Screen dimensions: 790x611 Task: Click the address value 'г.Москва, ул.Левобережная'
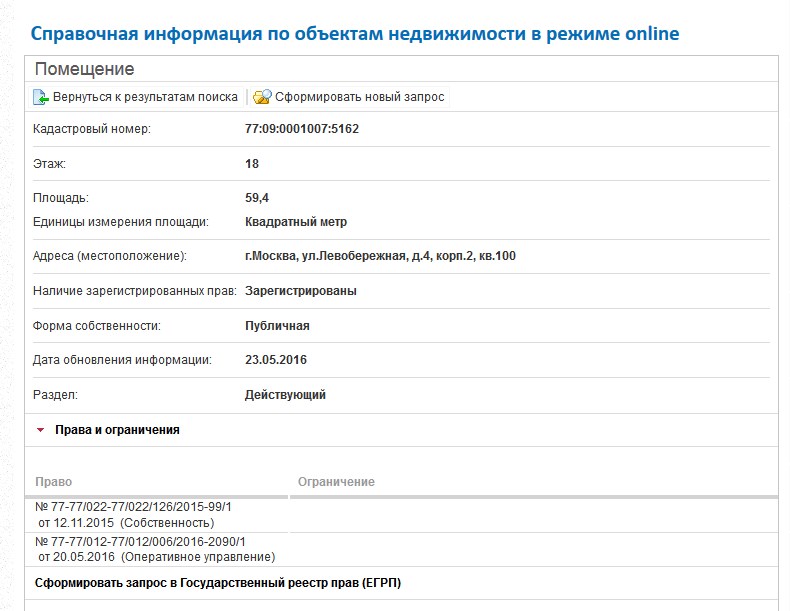(x=380, y=256)
